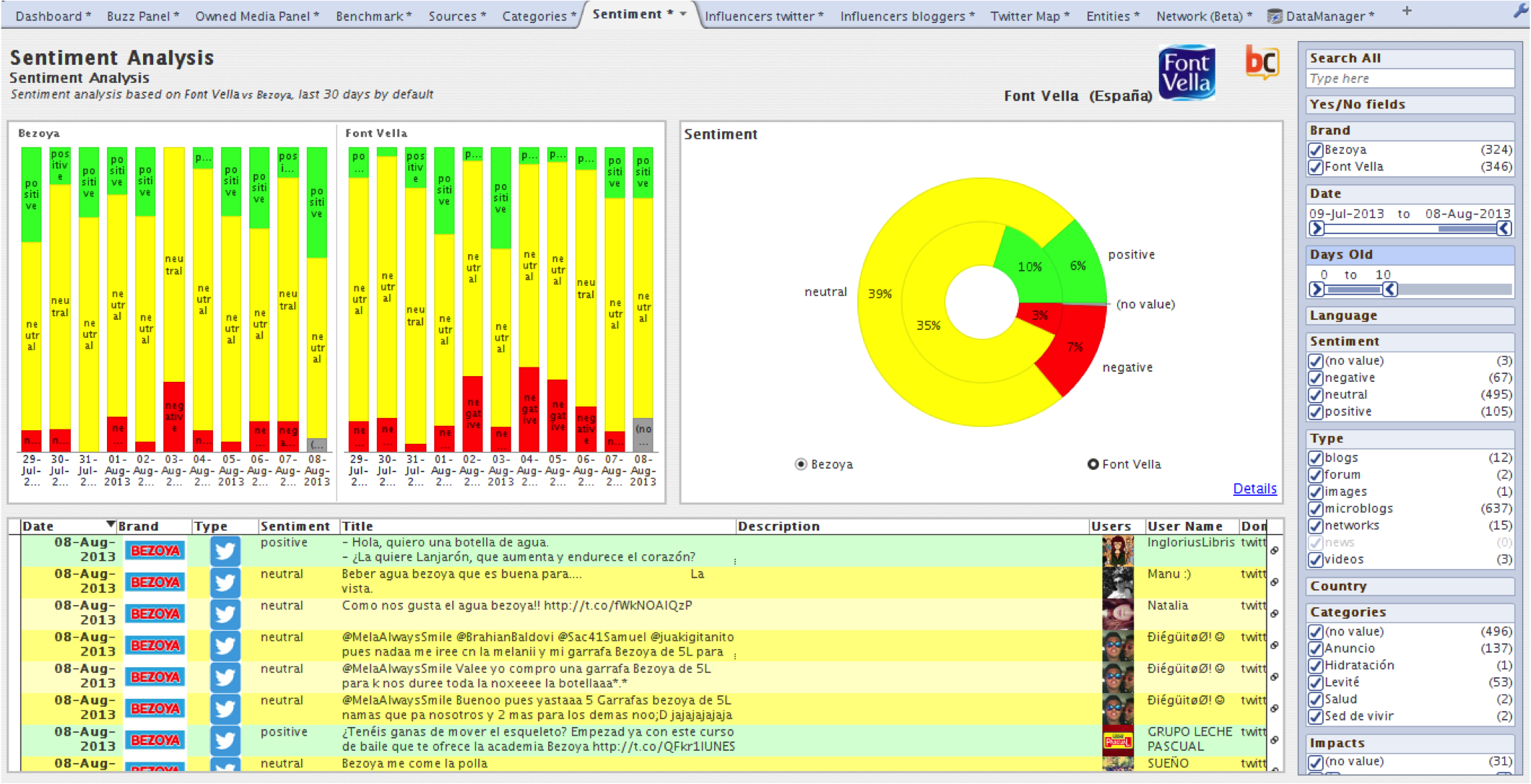
Task: Uncheck the microblogs type checkbox
Action: (x=1316, y=509)
